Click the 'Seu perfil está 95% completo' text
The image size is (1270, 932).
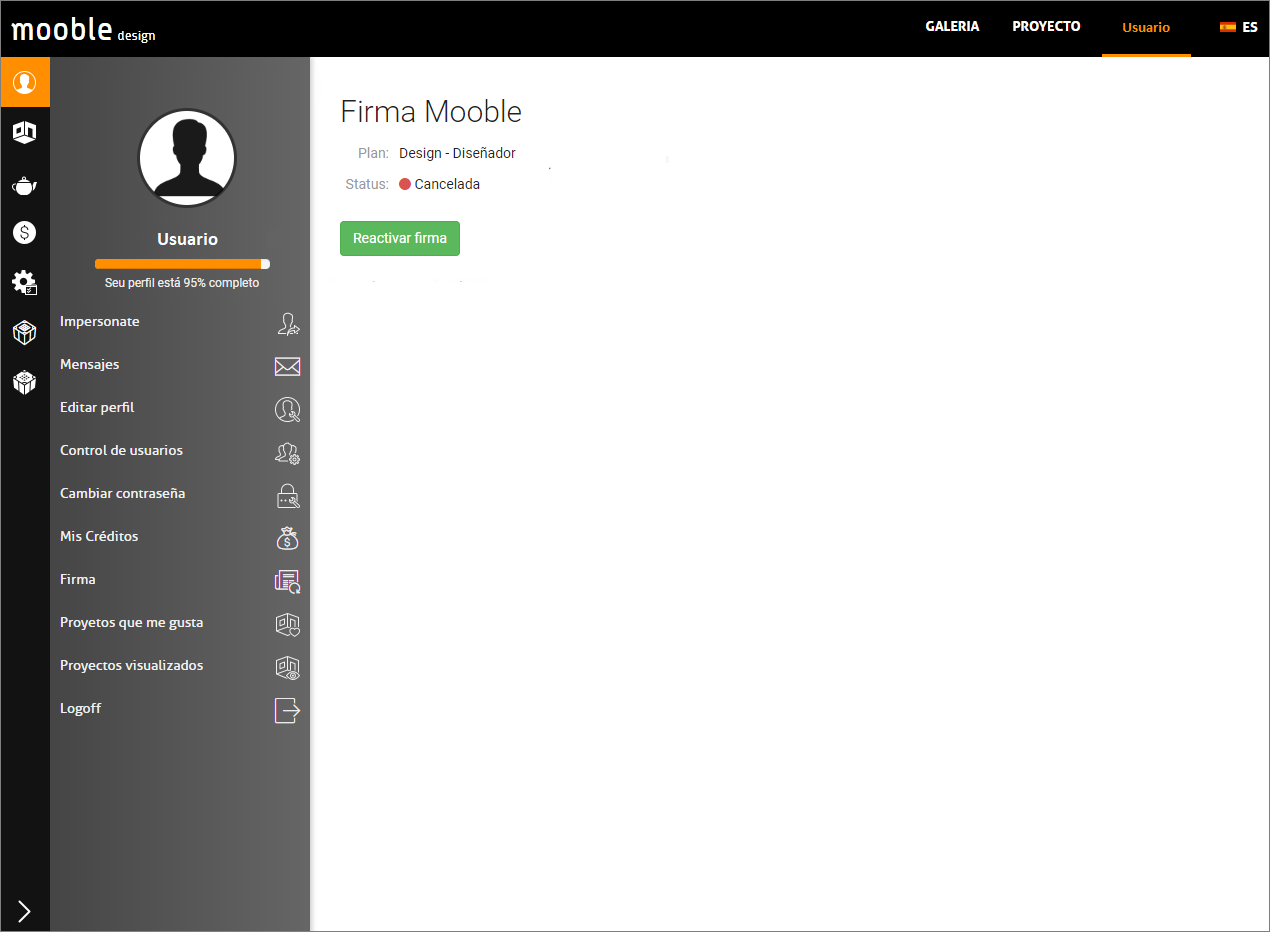pyautogui.click(x=182, y=283)
